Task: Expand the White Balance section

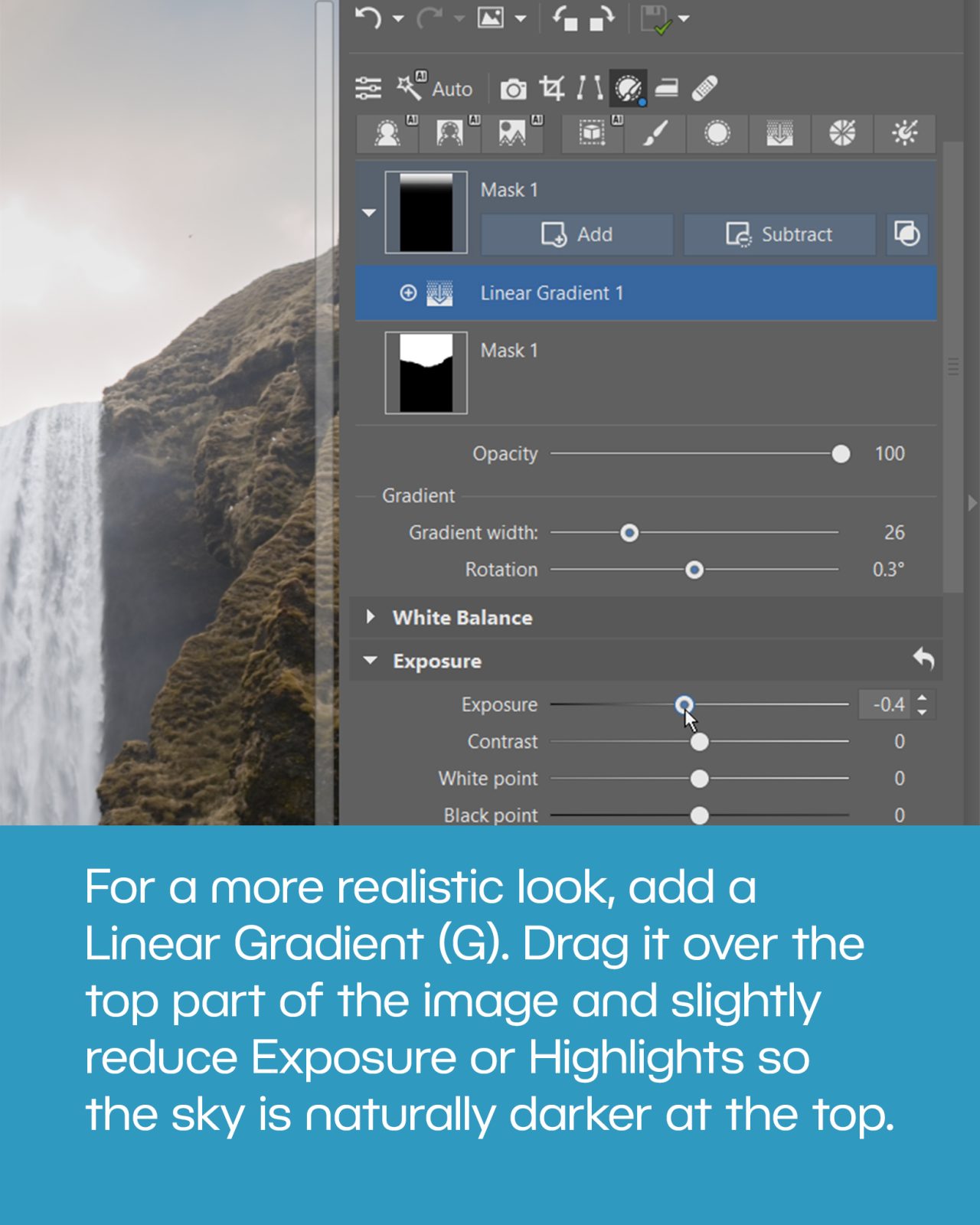Action: tap(371, 617)
